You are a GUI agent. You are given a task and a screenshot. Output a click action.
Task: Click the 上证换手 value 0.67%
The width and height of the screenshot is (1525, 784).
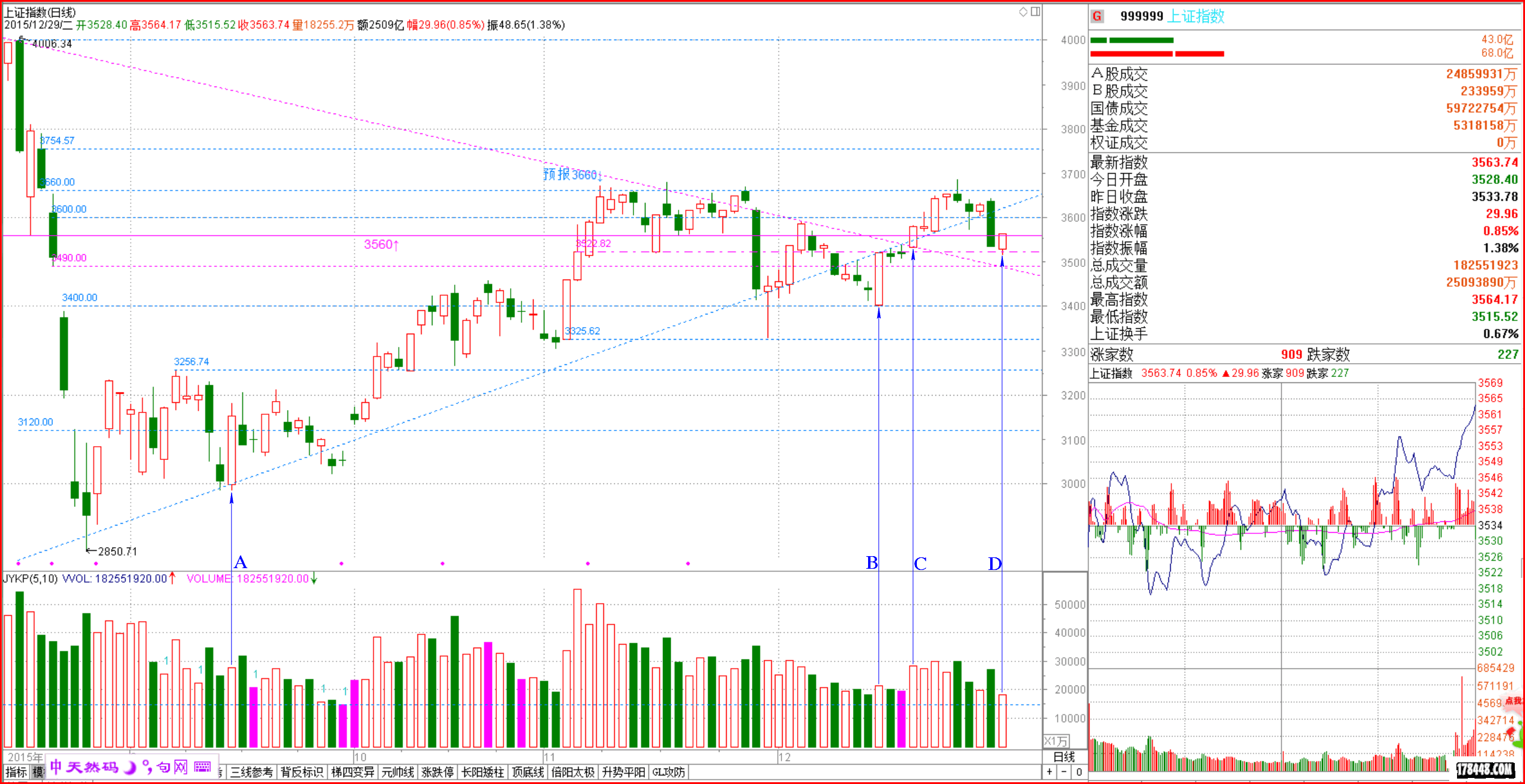(1500, 334)
